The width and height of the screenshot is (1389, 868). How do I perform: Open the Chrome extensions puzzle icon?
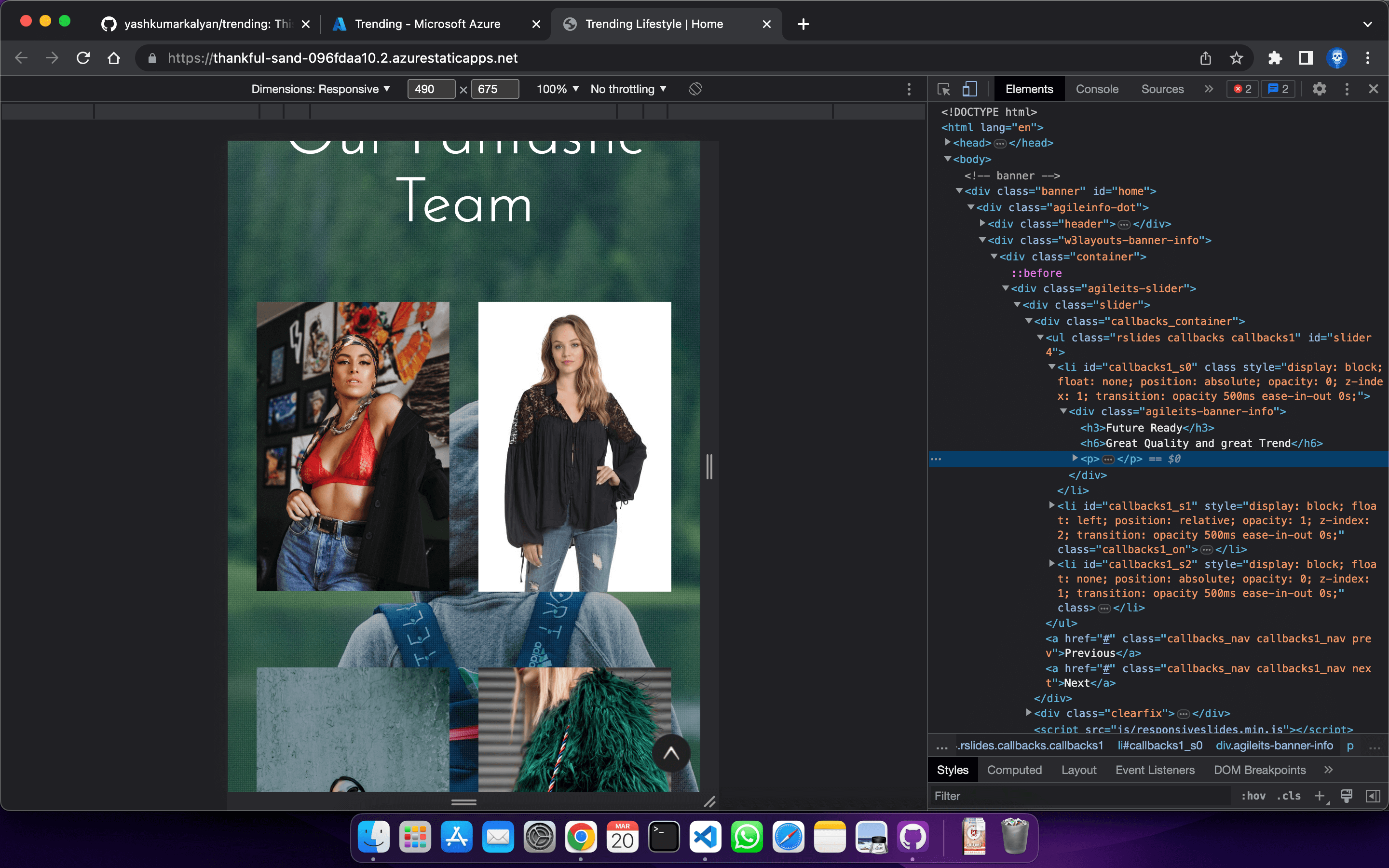click(1275, 58)
